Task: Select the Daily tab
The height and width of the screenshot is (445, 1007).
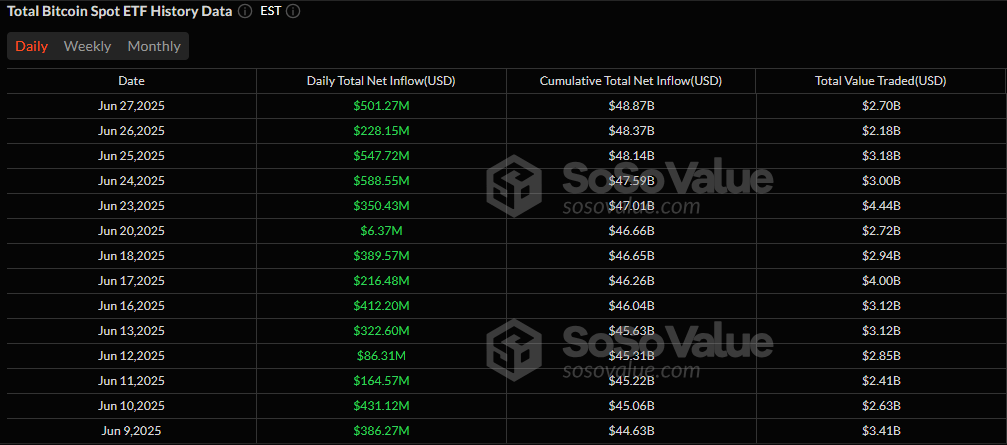Action: pos(32,47)
